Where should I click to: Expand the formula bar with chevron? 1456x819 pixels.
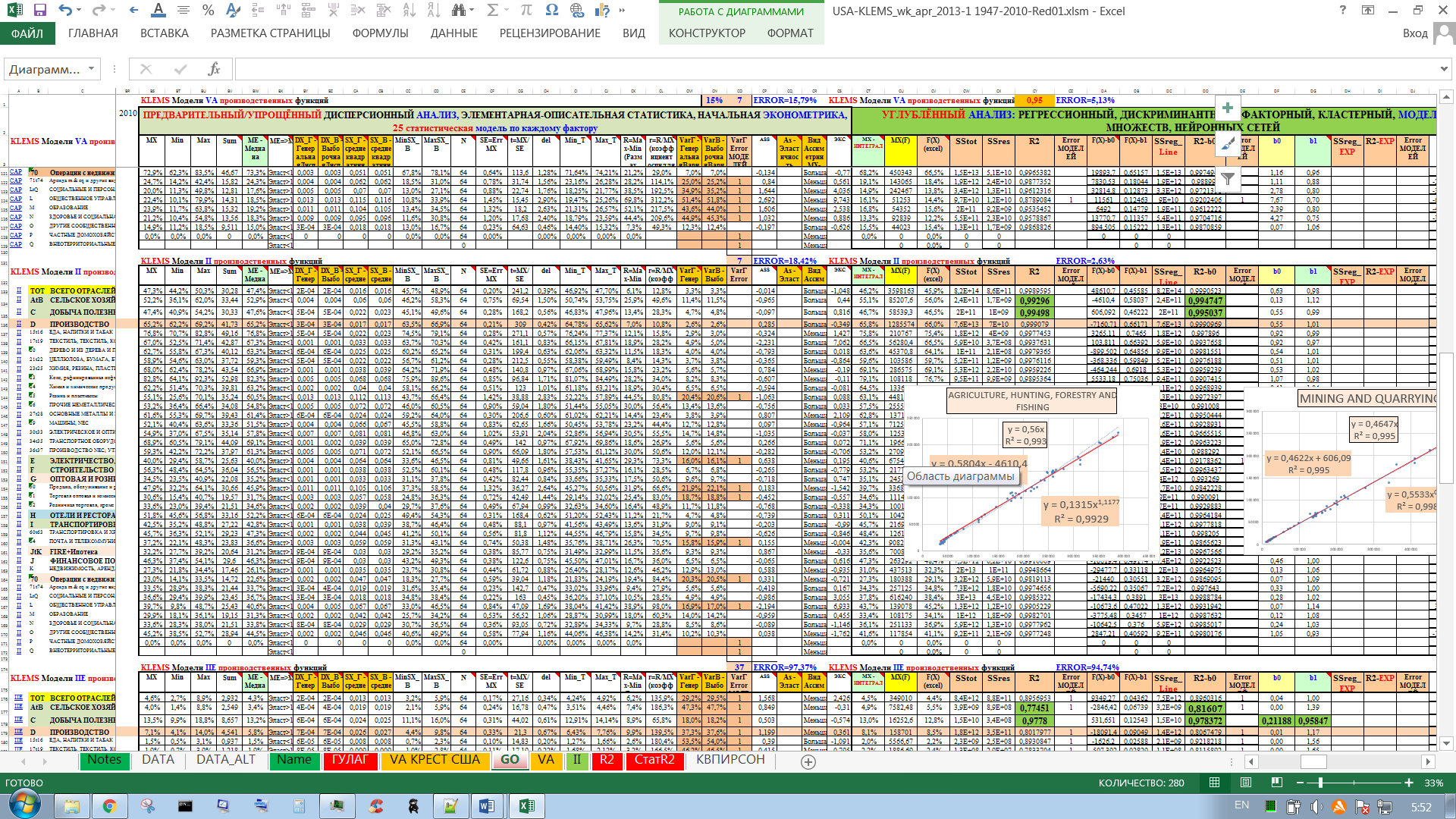click(1443, 69)
